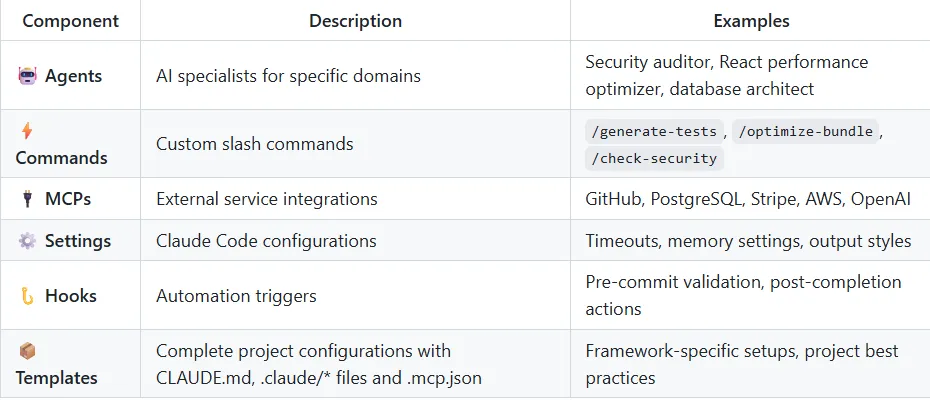Image resolution: width=930 pixels, height=400 pixels.
Task: Click the Examples column header
Action: (751, 21)
